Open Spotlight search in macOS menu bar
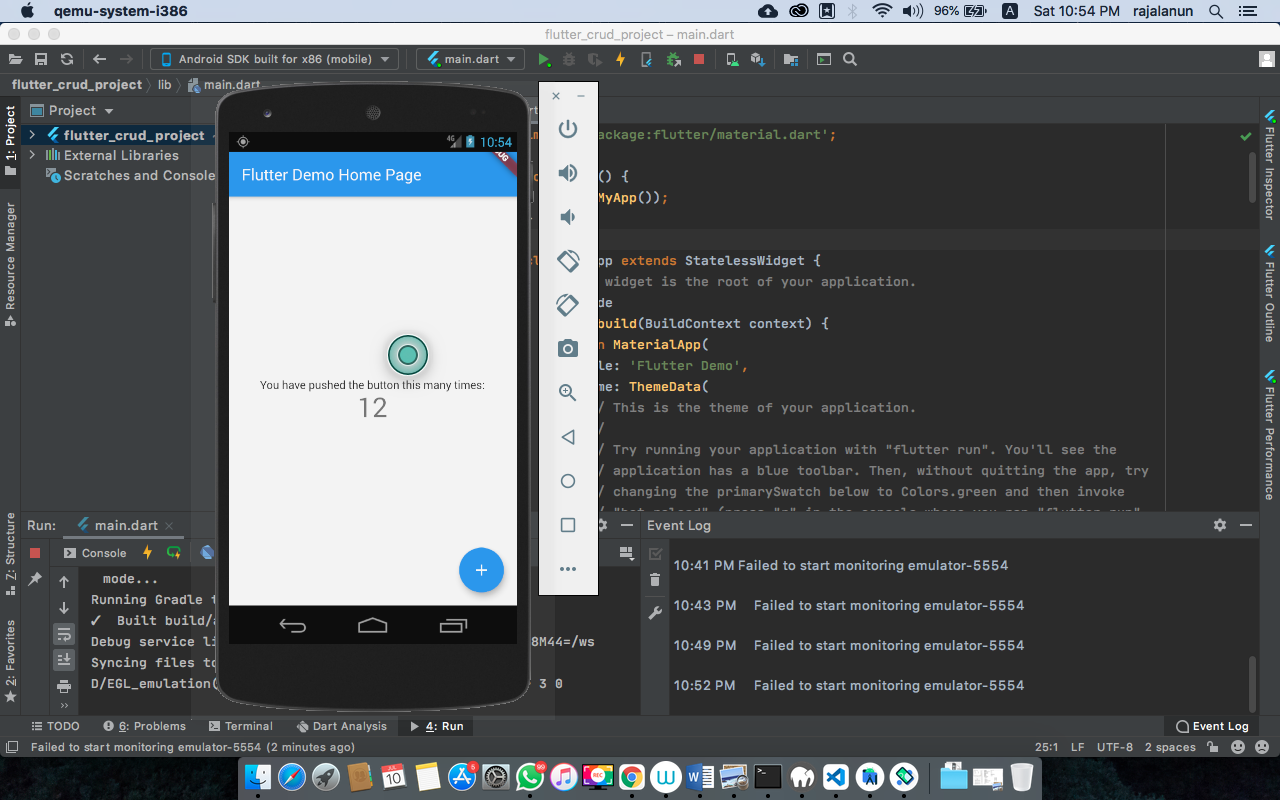The height and width of the screenshot is (800, 1280). [x=1216, y=11]
